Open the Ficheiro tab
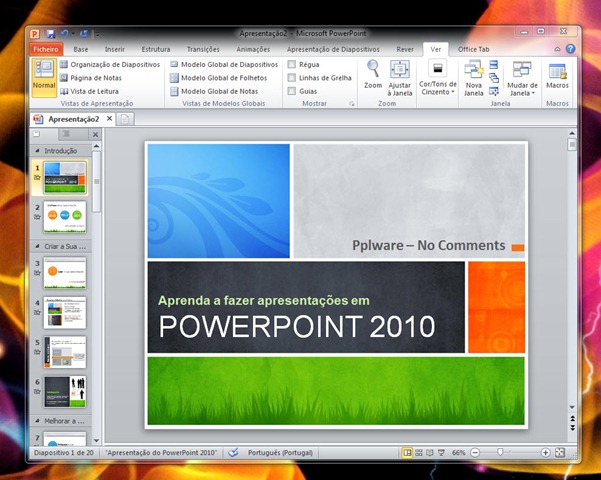The image size is (601, 480). click(x=46, y=49)
